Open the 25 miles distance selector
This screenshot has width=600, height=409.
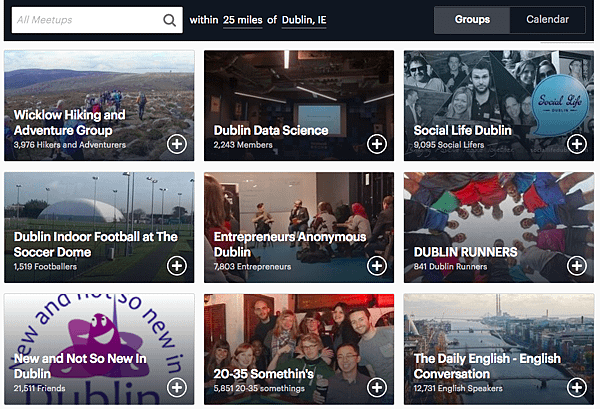[243, 20]
